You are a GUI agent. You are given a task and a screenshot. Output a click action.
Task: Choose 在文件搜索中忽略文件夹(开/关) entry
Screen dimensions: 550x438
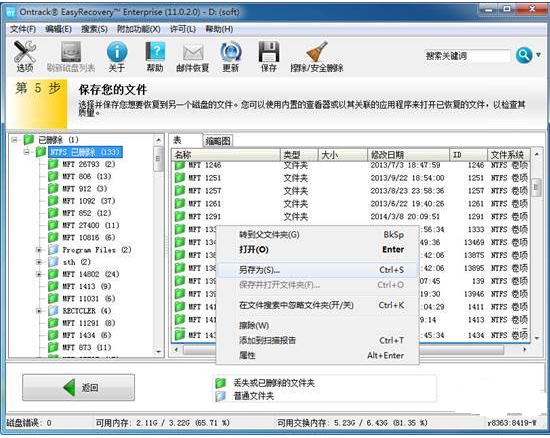(317, 305)
